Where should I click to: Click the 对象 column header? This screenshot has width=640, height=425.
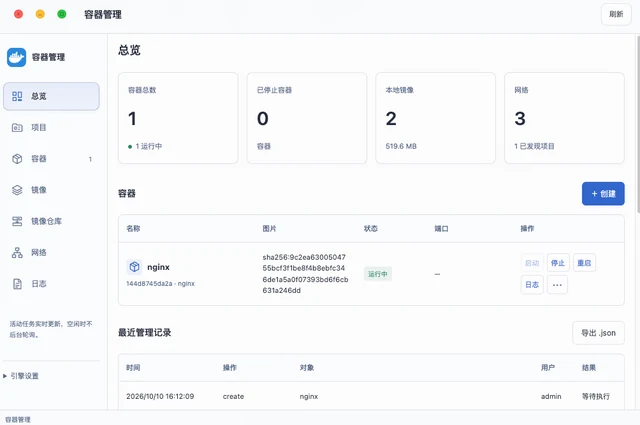tap(307, 367)
